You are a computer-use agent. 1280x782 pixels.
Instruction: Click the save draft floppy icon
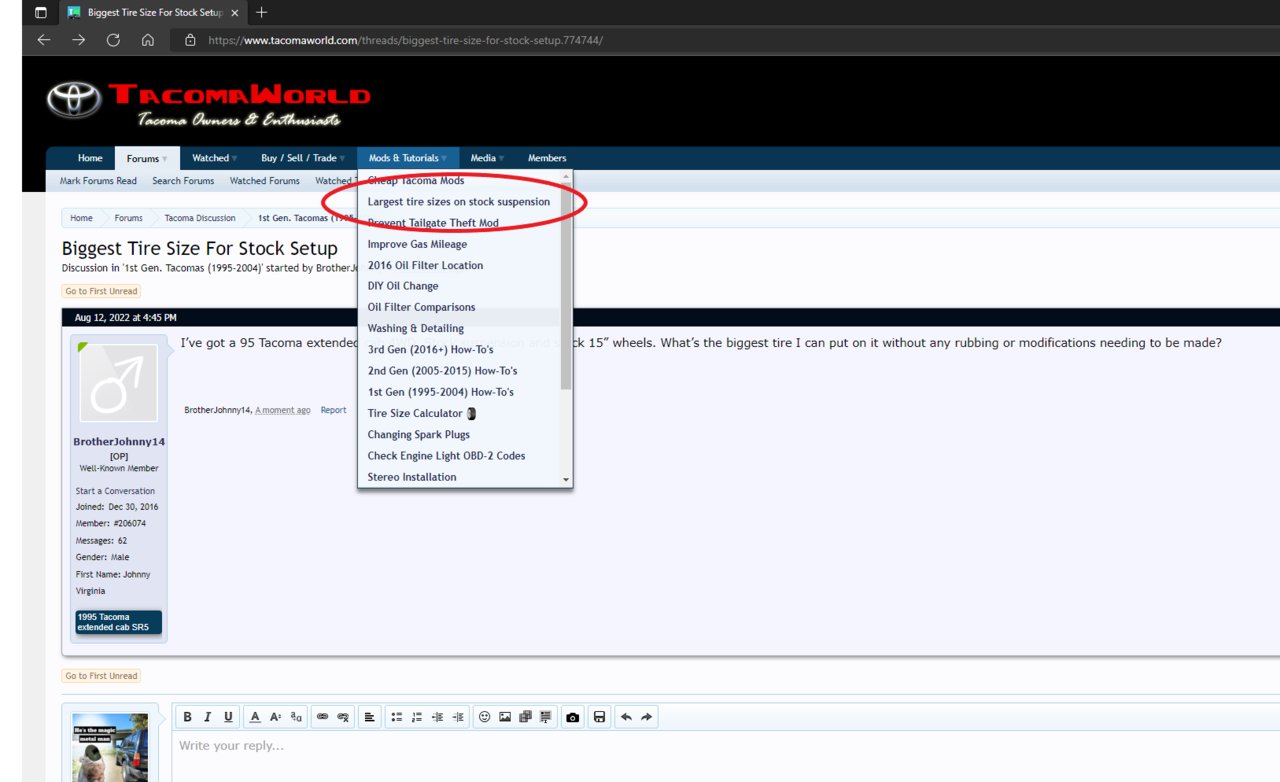click(x=599, y=717)
